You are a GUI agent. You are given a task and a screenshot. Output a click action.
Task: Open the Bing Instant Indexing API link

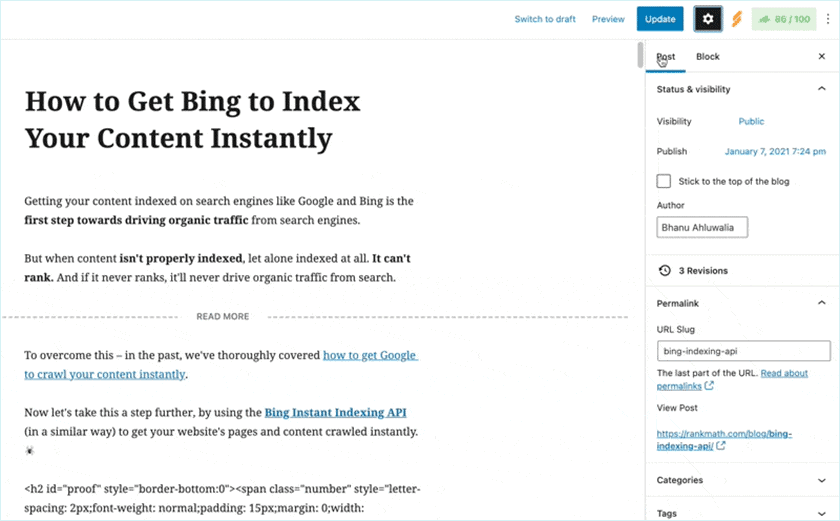point(335,412)
